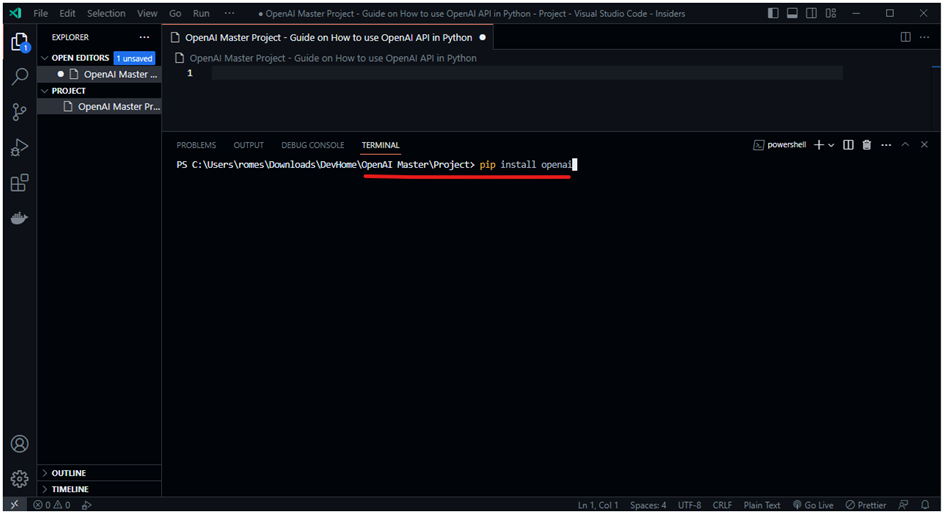Select the OpenAI Master Project editor tab
This screenshot has width=944, height=514.
point(328,37)
